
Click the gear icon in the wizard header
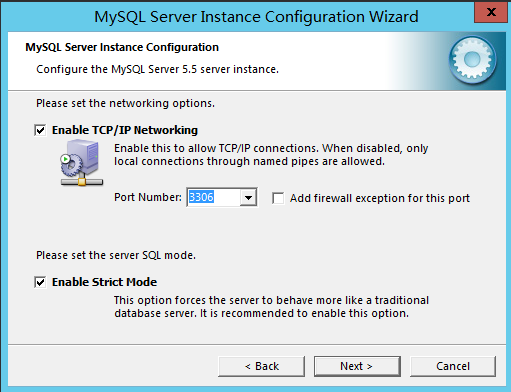click(x=472, y=60)
